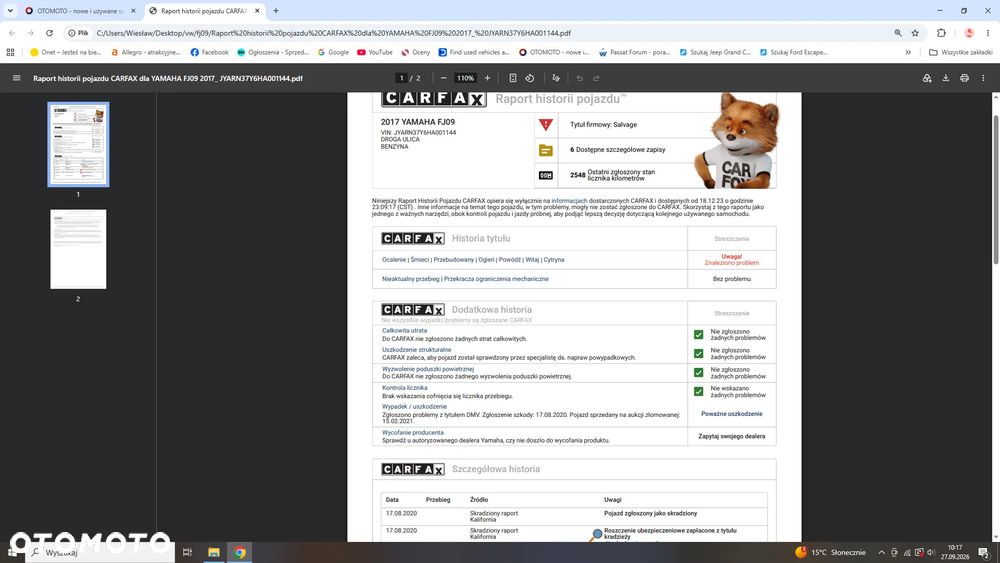Download the CARFAX PDF file

click(946, 78)
